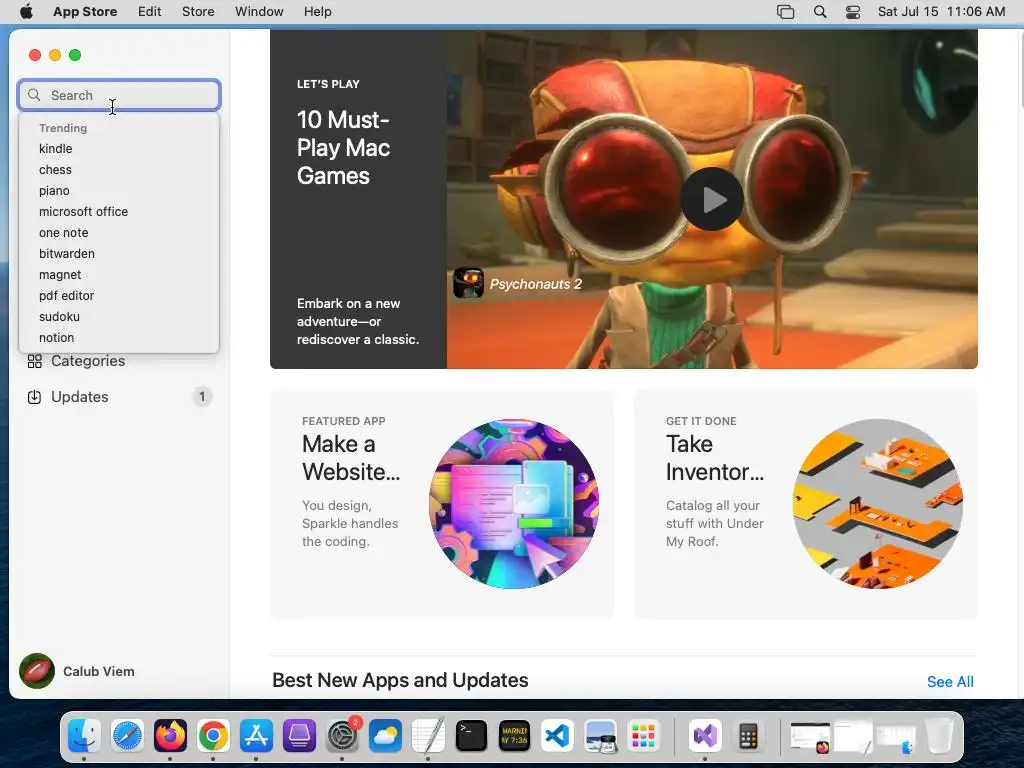Play the Psychonauts 2 video

(x=712, y=199)
